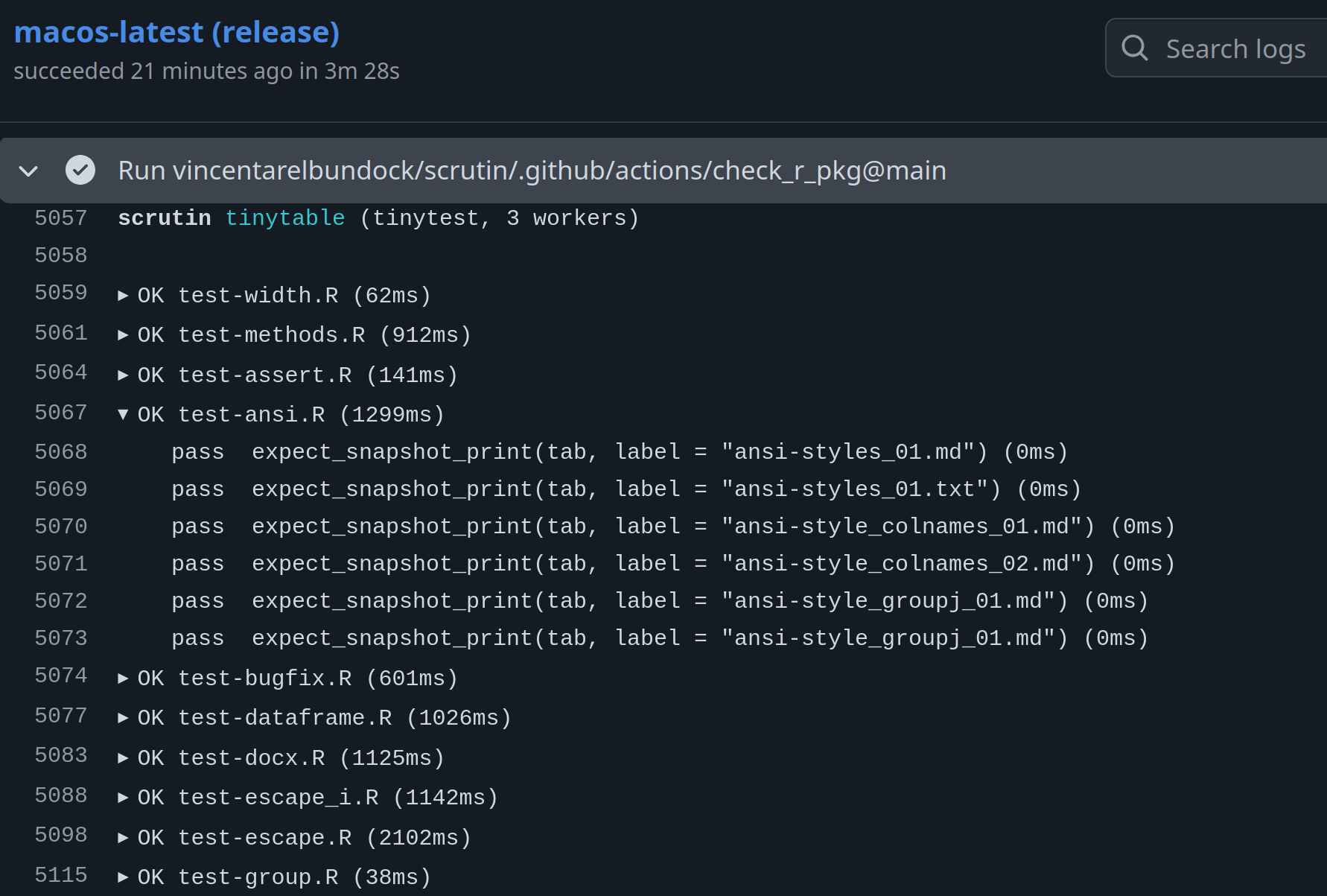
Task: Expand the test-dataframe.R entry
Action: (x=124, y=717)
